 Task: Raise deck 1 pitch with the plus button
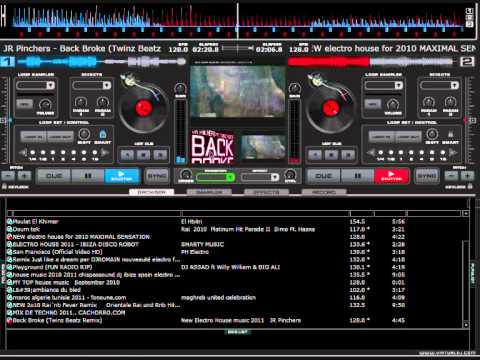click(x=24, y=176)
